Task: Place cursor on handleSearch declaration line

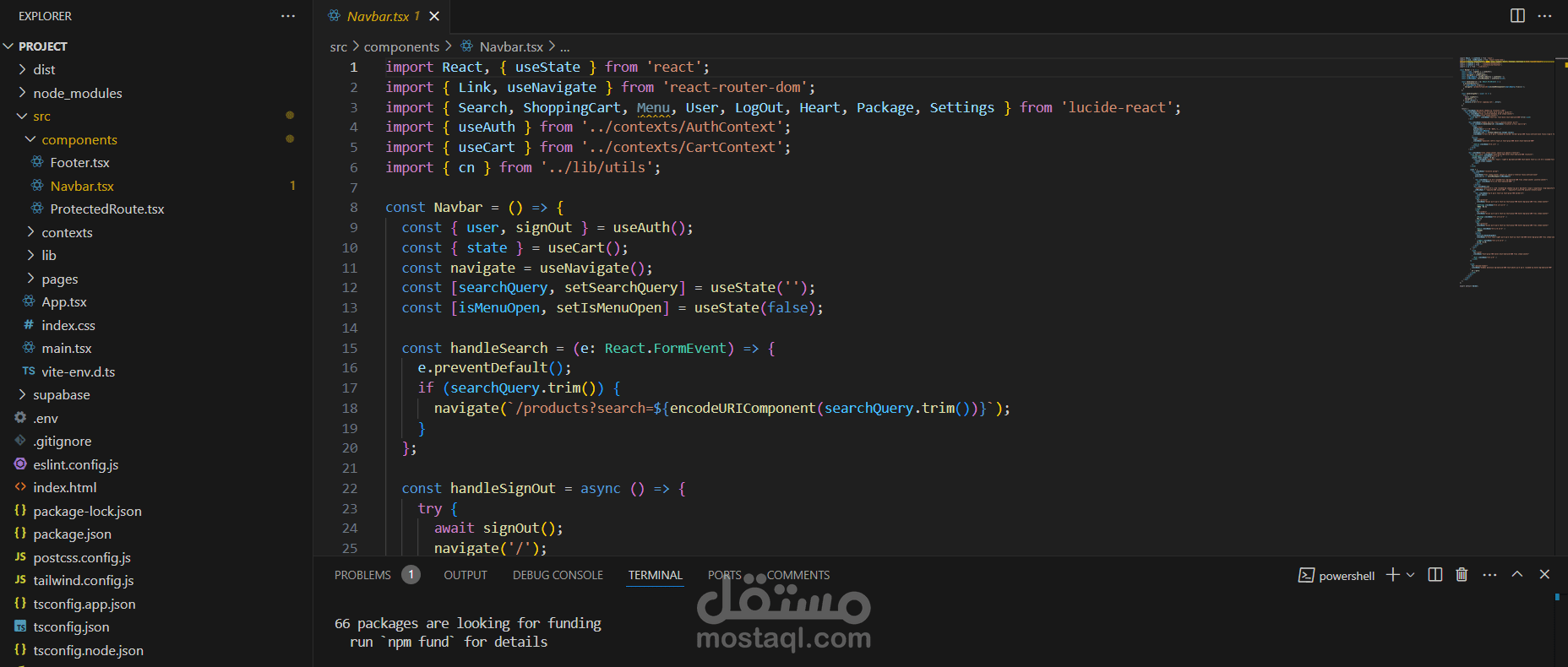Action: click(587, 348)
